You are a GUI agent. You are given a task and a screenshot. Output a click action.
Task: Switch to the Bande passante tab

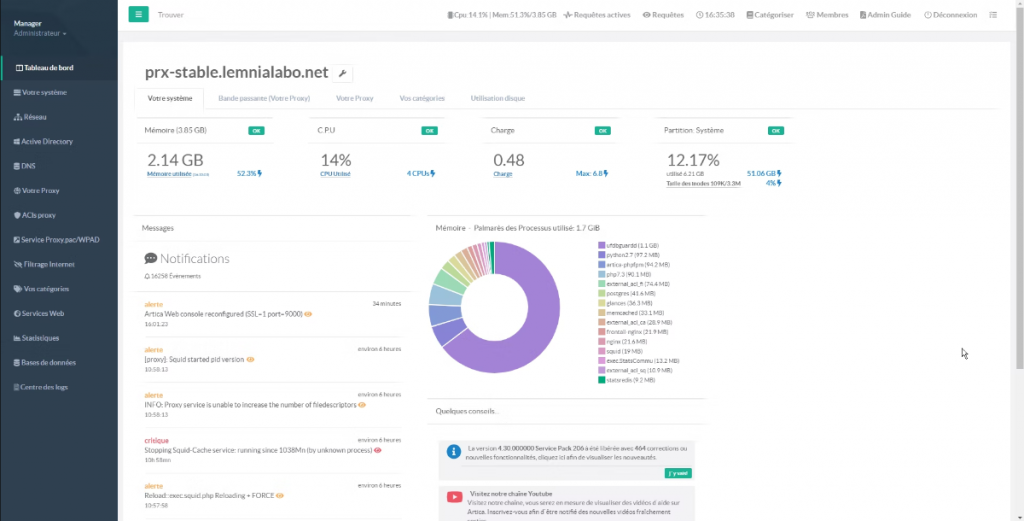(264, 98)
